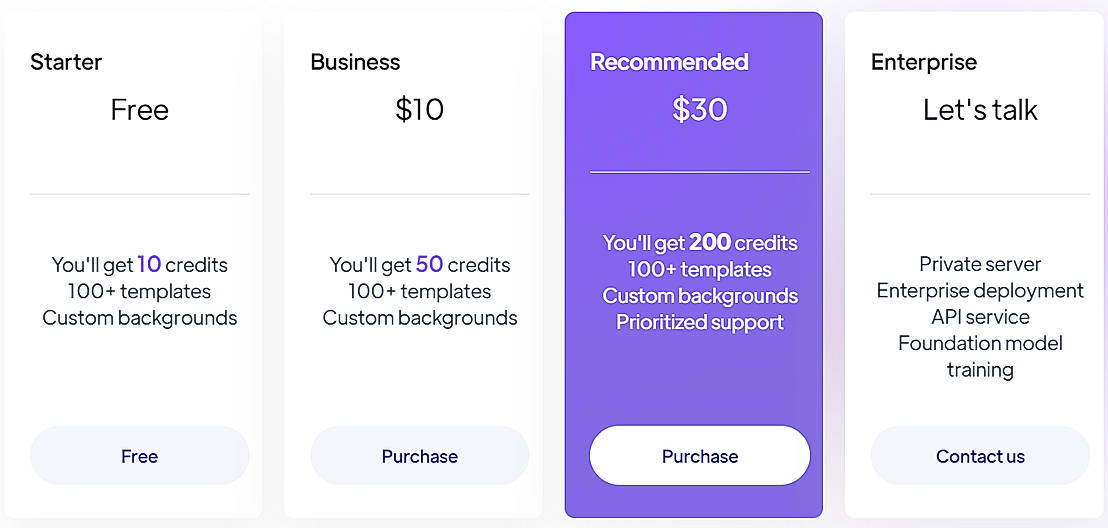The image size is (1108, 528).
Task: Click the Contact us button
Action: pos(980,456)
